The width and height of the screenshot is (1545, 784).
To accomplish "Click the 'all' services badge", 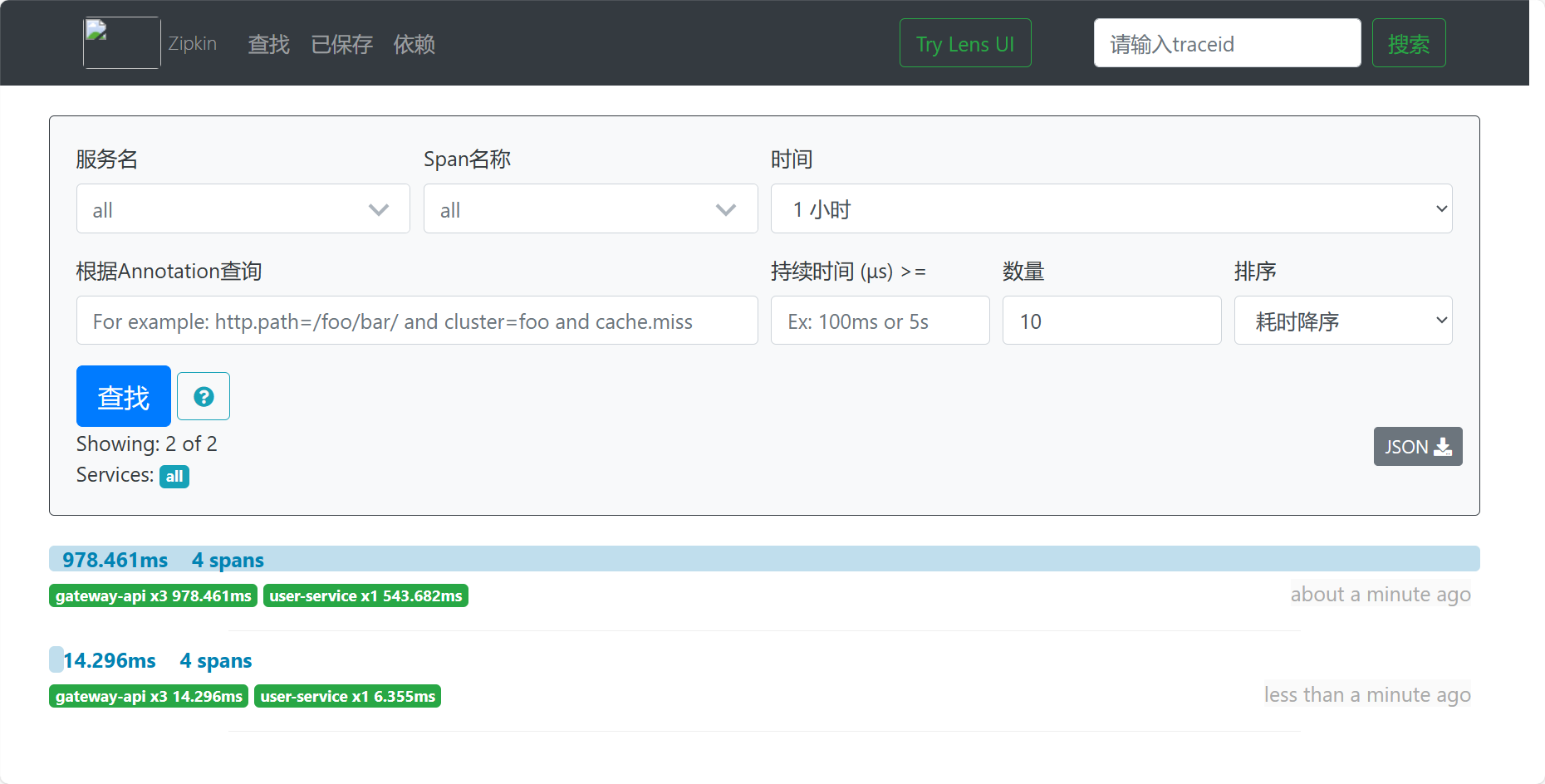I will click(174, 477).
